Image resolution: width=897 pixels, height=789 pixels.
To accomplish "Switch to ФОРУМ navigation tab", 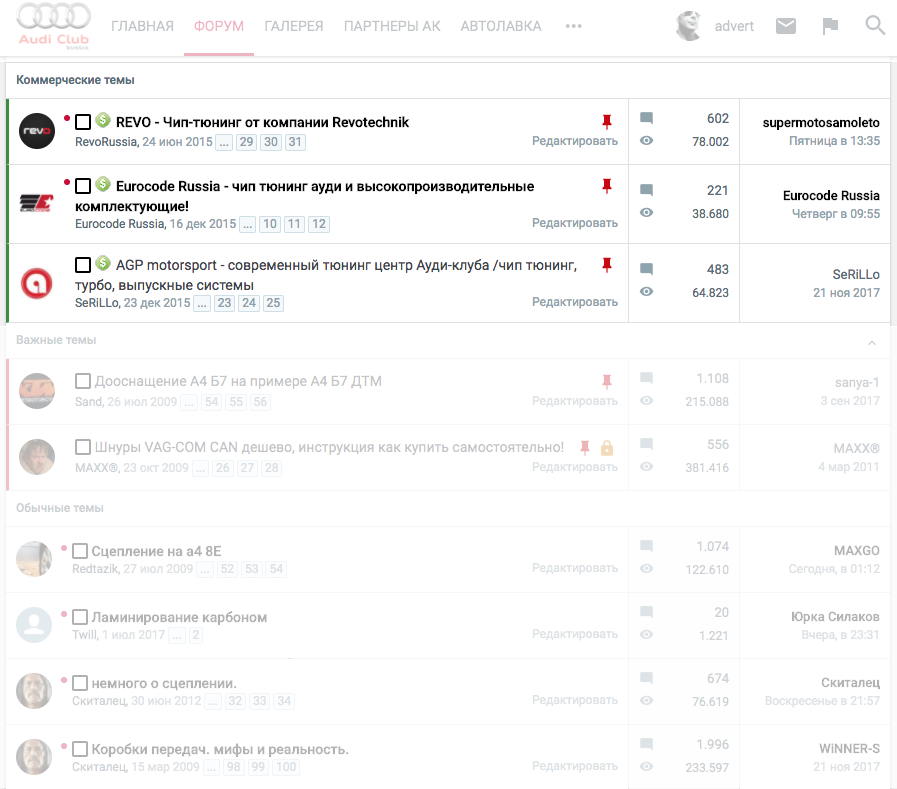I will tap(219, 26).
